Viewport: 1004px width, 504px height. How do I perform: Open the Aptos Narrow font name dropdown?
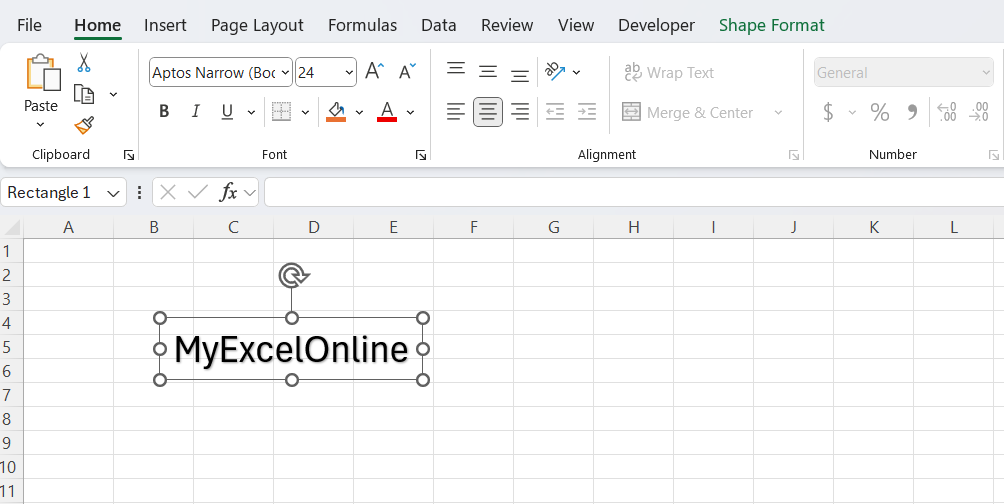285,72
